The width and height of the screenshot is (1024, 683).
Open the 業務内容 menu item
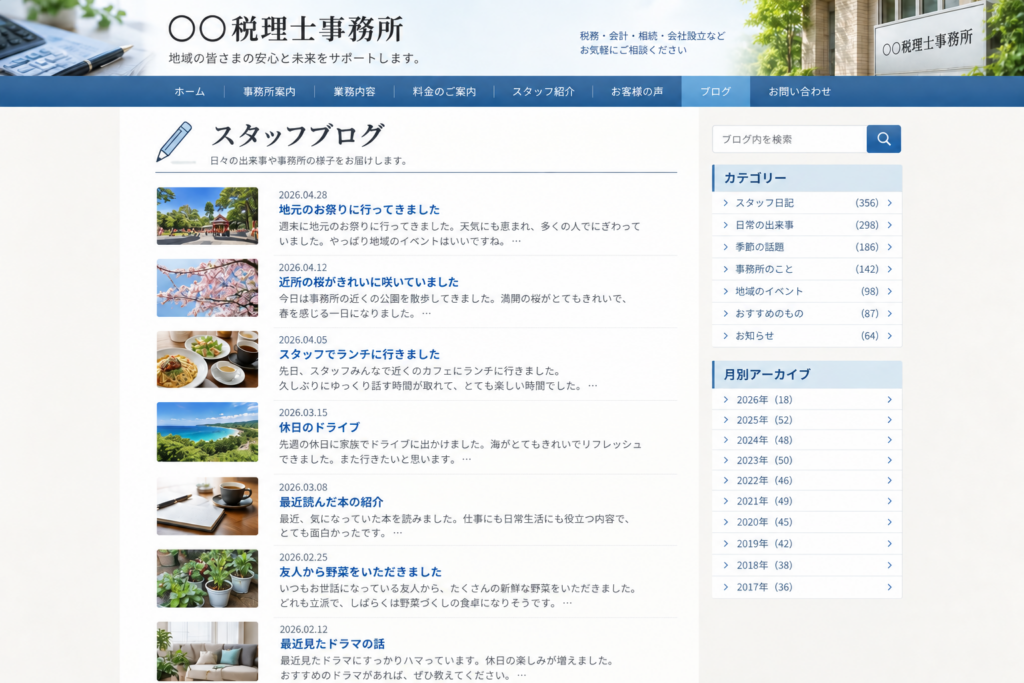tap(355, 91)
